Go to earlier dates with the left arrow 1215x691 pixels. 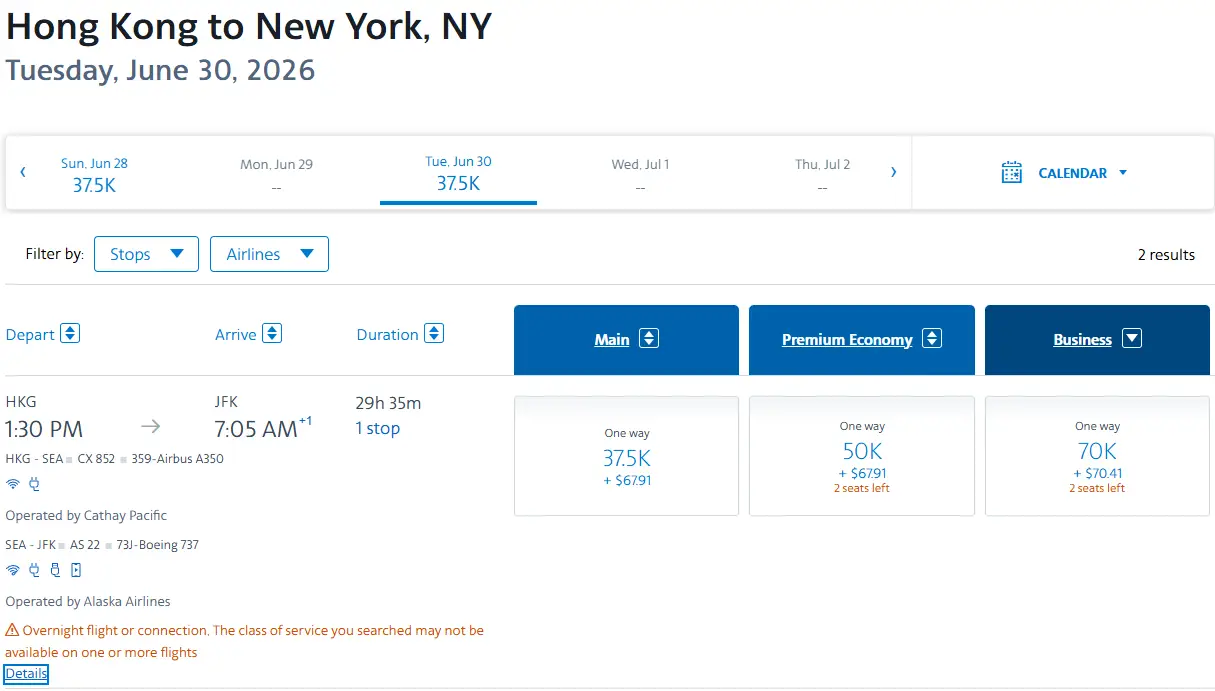click(23, 172)
